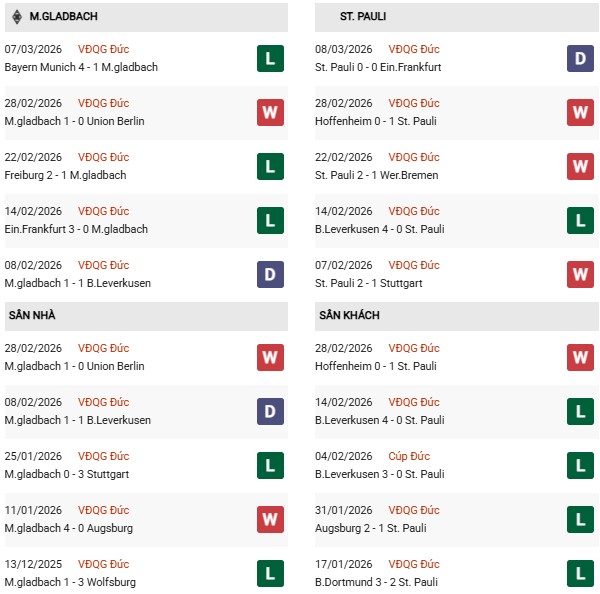The width and height of the screenshot is (600, 594).
Task: Click the W badge for M.gladbach 4-0 Augsburg
Action: tap(269, 519)
